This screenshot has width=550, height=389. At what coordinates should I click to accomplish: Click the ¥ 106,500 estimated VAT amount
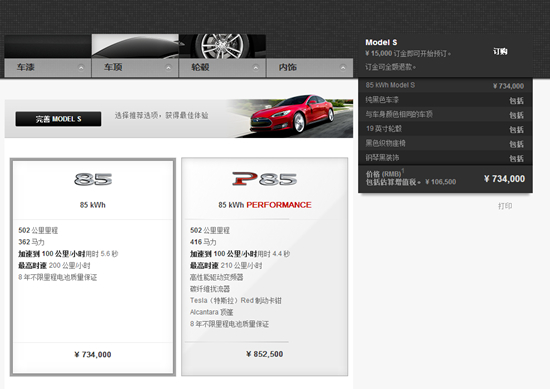[441, 182]
